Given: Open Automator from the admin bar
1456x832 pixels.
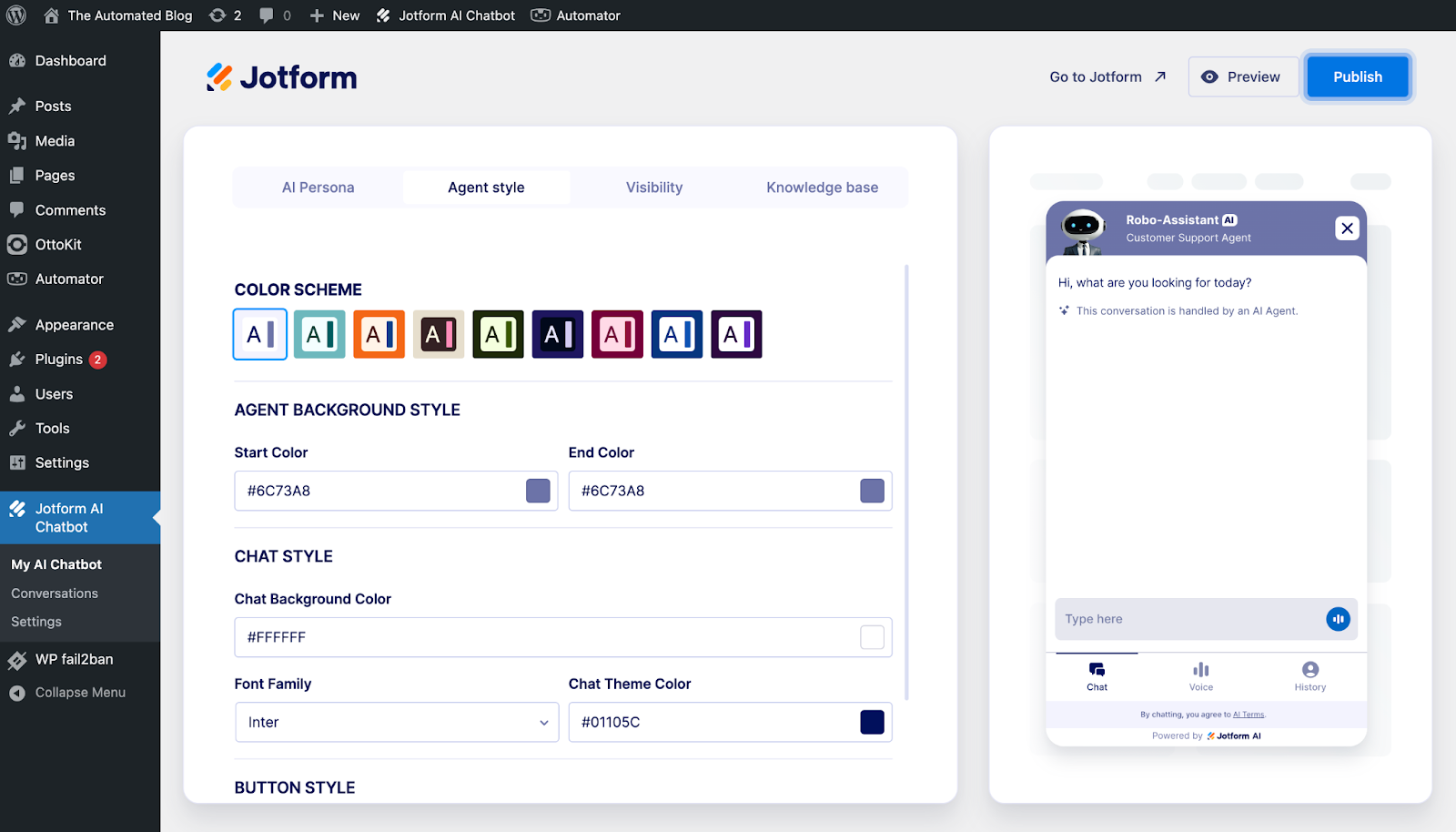Looking at the screenshot, I should pos(575,15).
